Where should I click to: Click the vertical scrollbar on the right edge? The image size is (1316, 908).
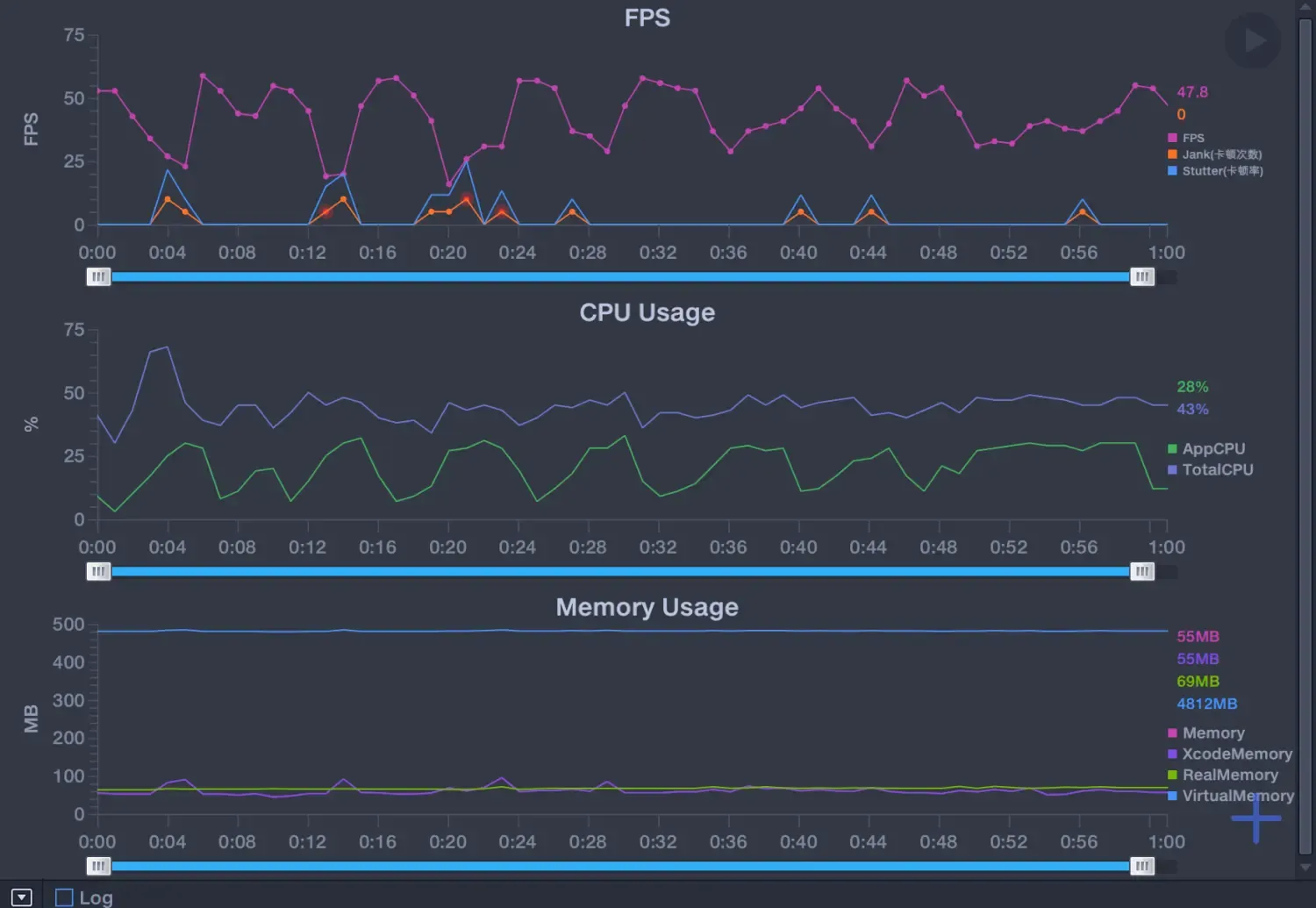tap(1305, 430)
